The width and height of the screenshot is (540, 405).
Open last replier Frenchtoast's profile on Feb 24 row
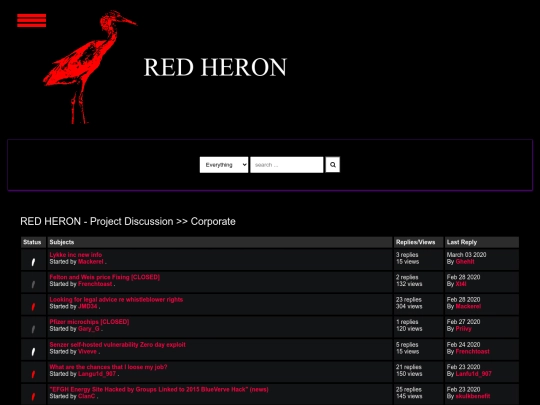[472, 352]
